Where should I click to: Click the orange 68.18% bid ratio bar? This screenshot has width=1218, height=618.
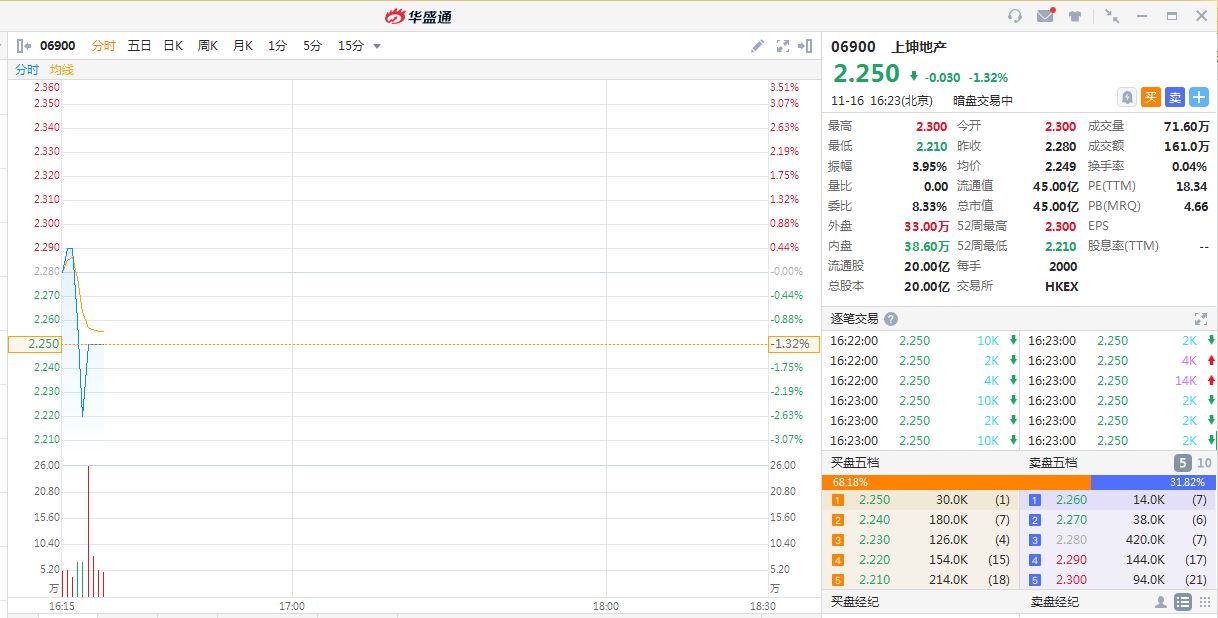click(955, 482)
